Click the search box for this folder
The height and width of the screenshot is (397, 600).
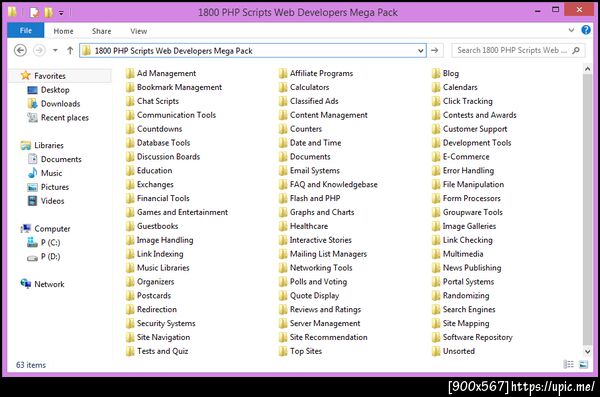(x=518, y=50)
